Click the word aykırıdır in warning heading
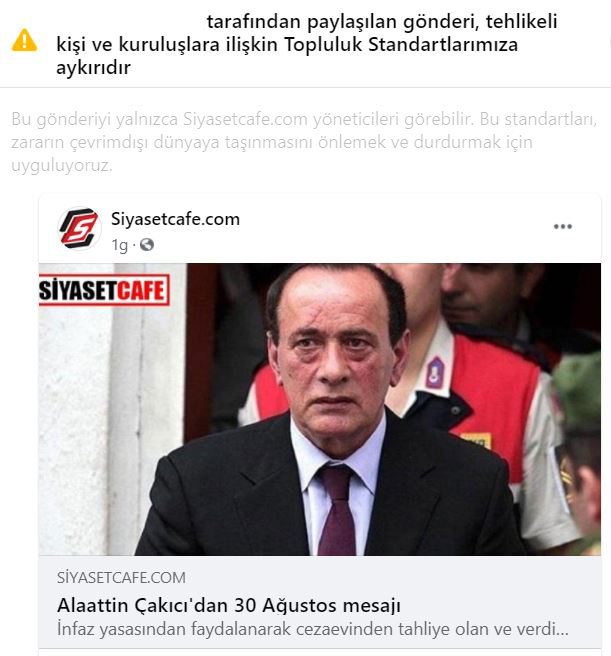Image resolution: width=611 pixels, height=656 pixels. [93, 68]
